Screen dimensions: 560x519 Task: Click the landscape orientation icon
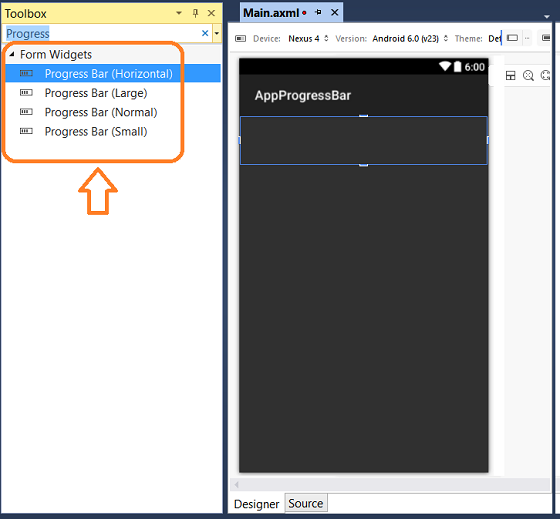512,38
